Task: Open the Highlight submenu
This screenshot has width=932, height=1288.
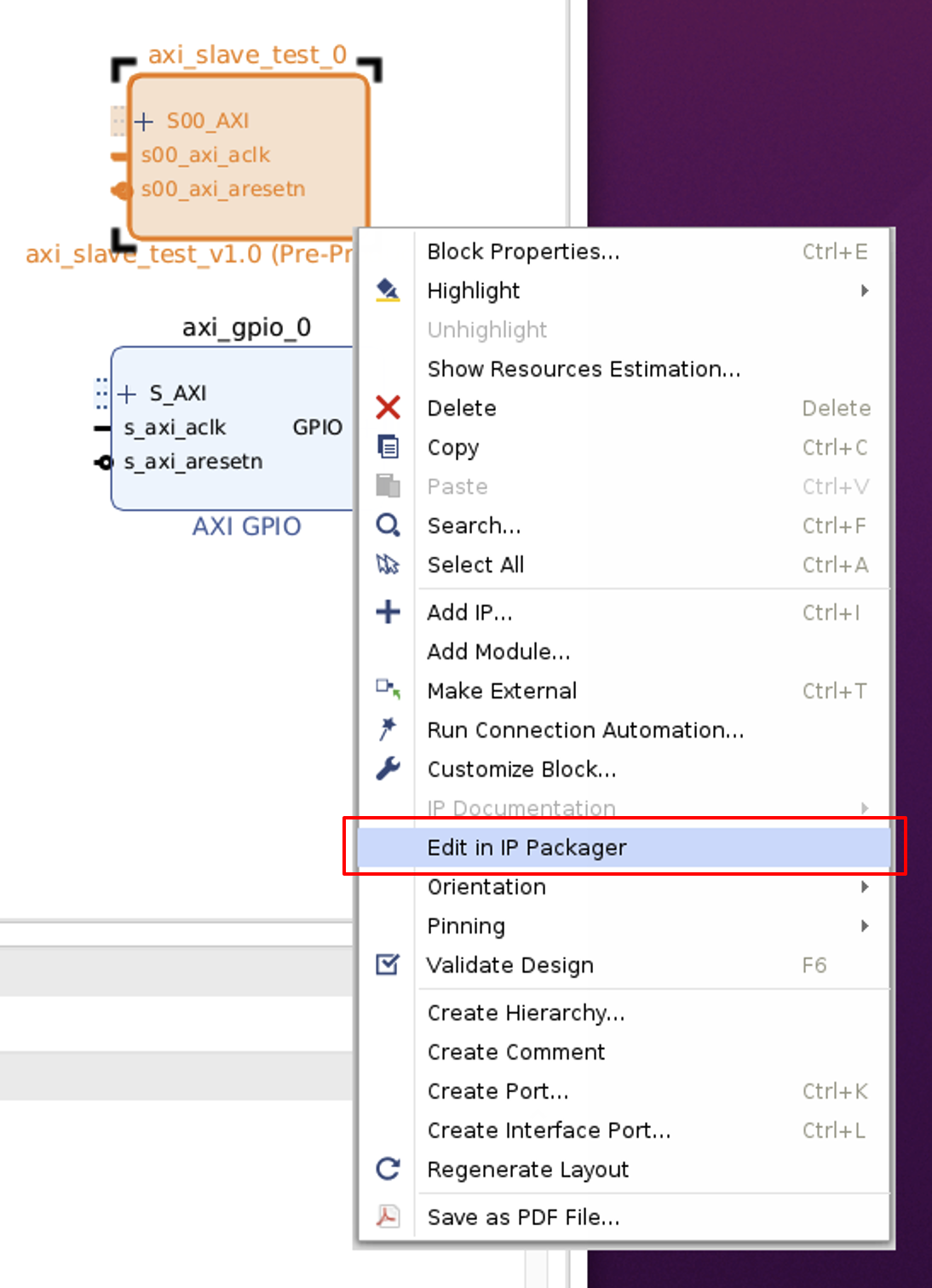Action: coord(474,290)
